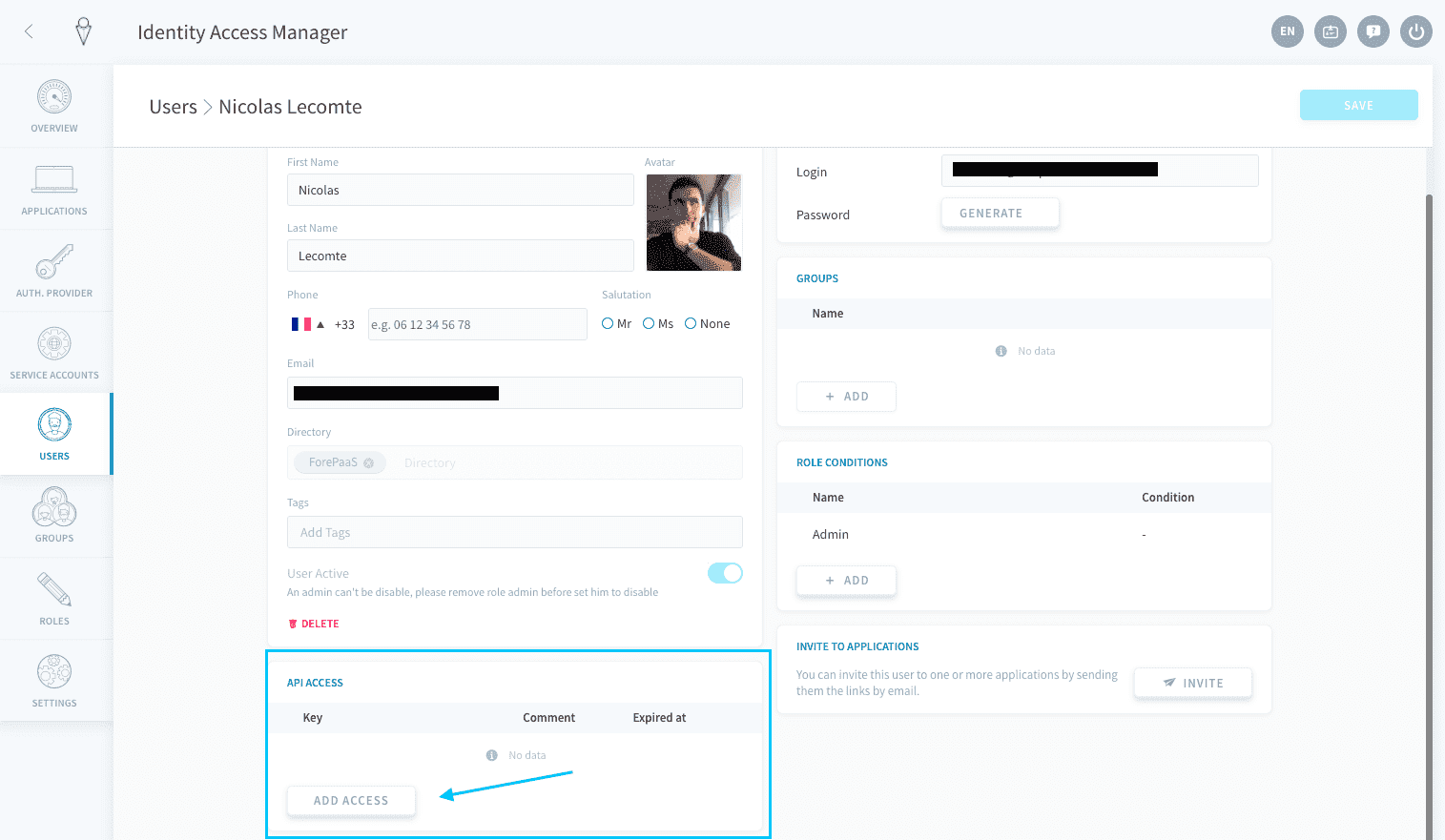This screenshot has width=1445, height=840.
Task: Select the Users section in sidebar
Action: [54, 434]
